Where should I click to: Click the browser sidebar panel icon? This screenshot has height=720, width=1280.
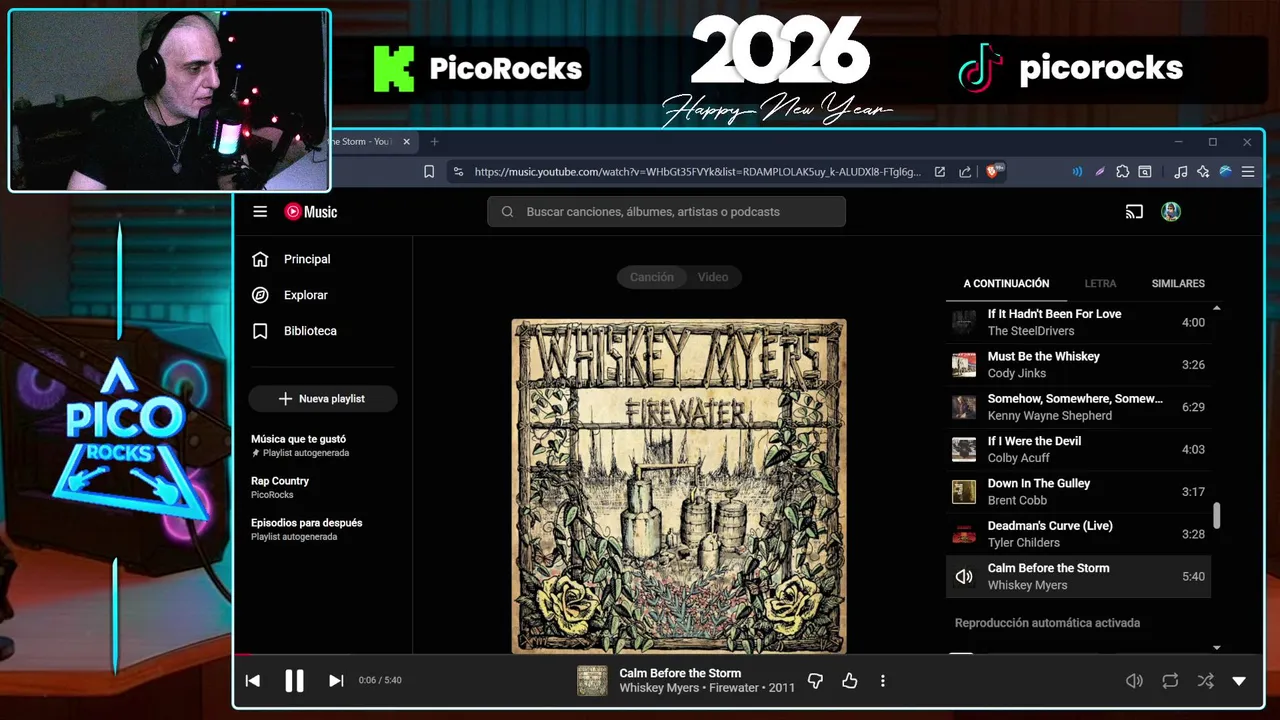pyautogui.click(x=1145, y=172)
